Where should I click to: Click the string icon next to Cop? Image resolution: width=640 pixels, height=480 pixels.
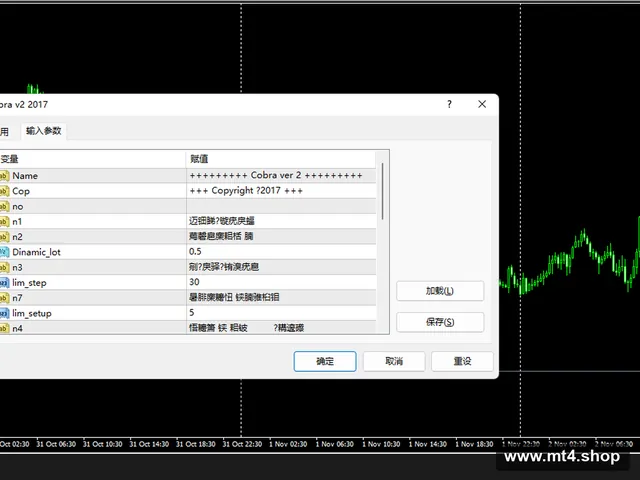point(4,191)
